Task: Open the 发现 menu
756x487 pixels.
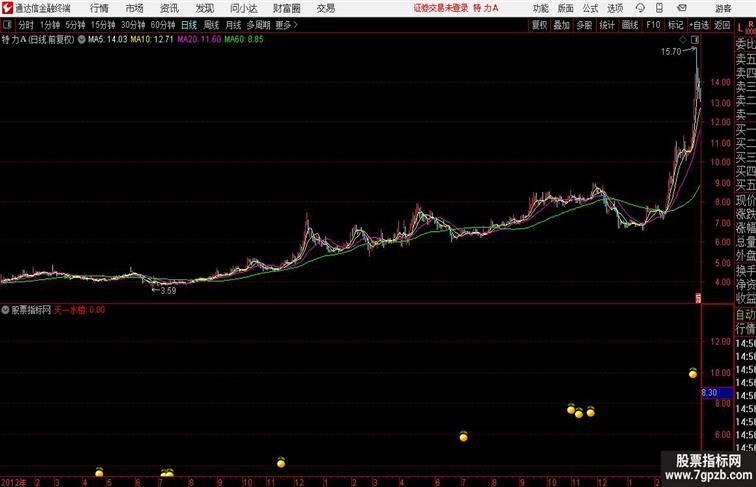Action: tap(204, 8)
